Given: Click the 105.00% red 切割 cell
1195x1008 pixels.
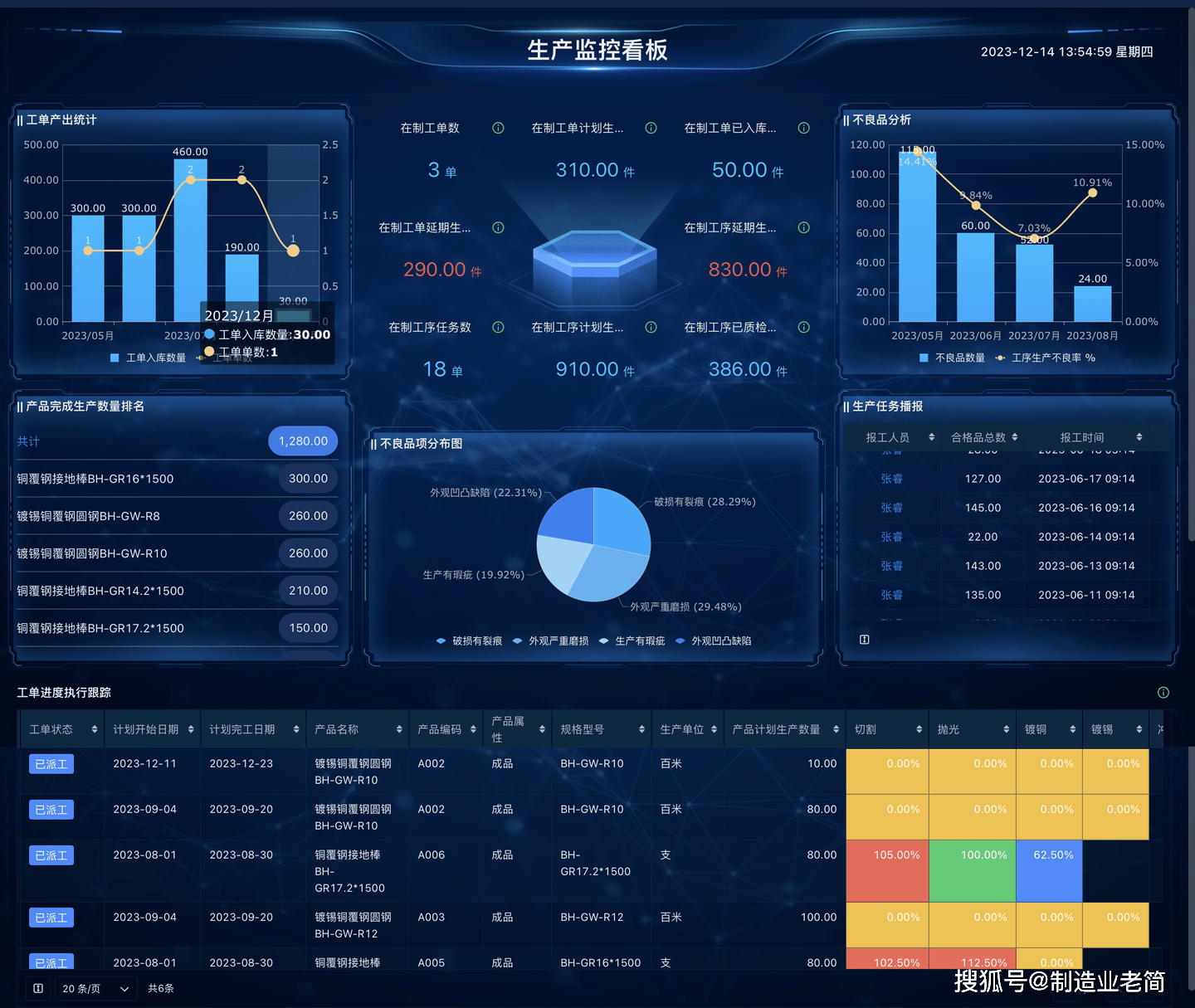Looking at the screenshot, I should click(887, 871).
